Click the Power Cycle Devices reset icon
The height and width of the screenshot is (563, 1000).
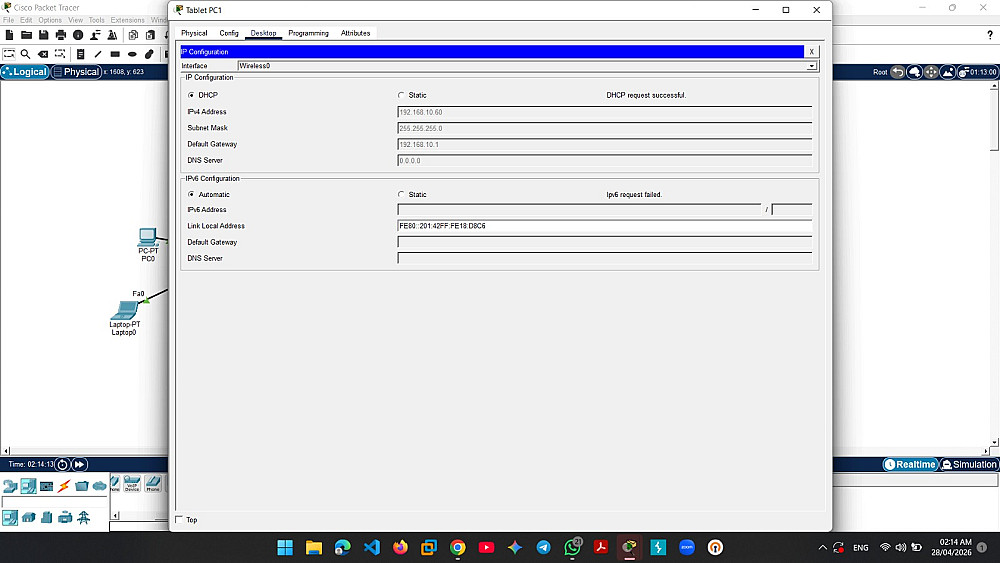(x=62, y=464)
